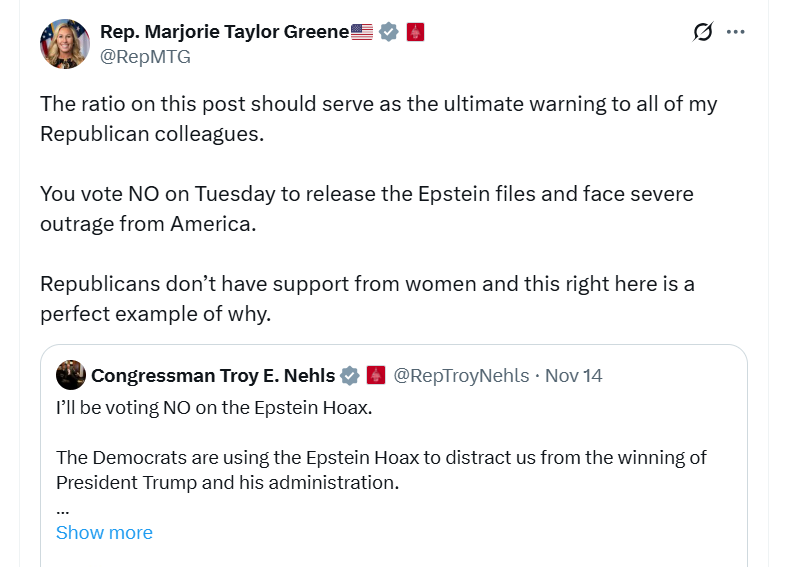Click the Rep. Marjorie Taylor Greene display name
789x567 pixels.
(224, 32)
